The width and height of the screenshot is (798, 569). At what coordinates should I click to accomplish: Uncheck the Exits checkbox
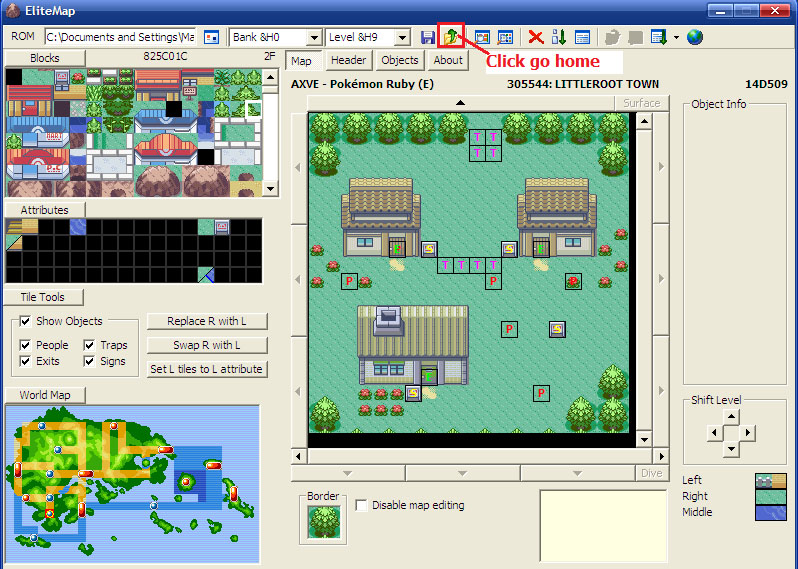[x=25, y=361]
